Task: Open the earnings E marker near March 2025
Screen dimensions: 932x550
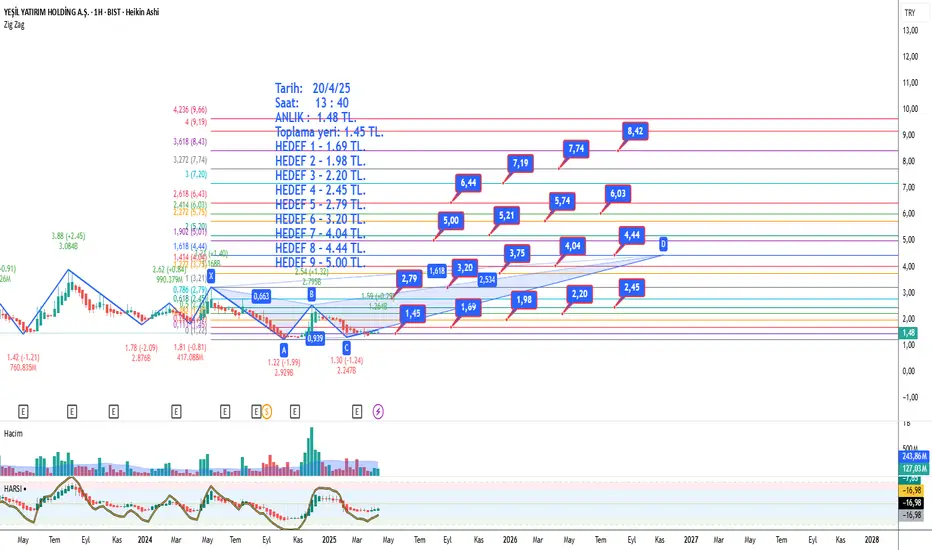Action: tap(357, 411)
